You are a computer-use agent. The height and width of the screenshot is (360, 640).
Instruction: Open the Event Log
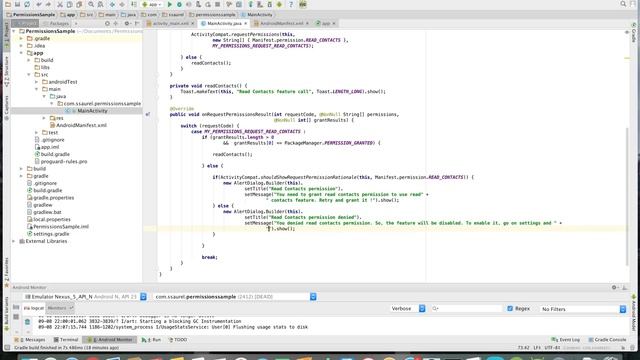tap(566, 340)
